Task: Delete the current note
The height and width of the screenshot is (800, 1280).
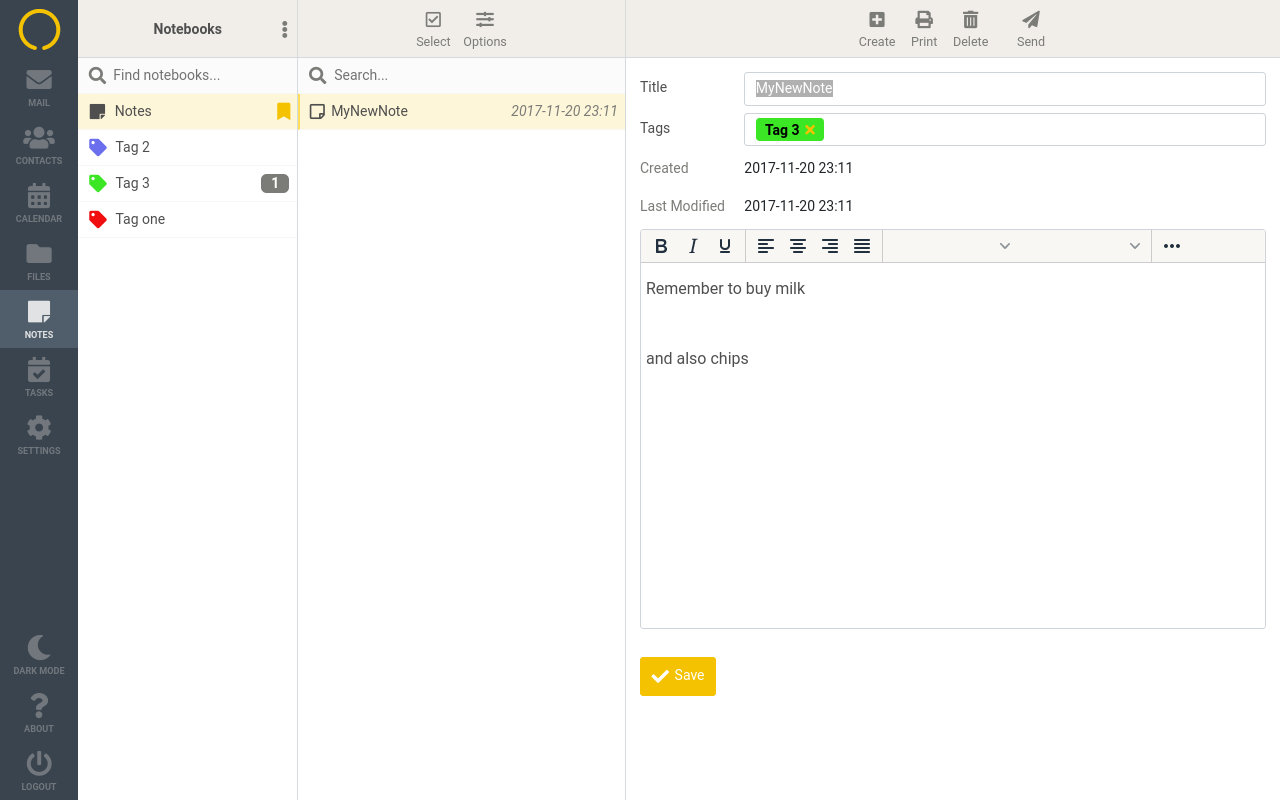Action: tap(970, 28)
